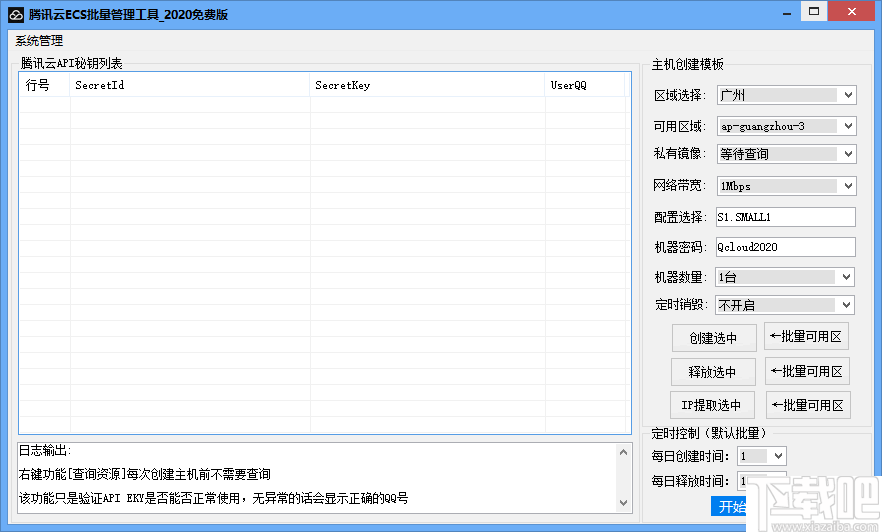This screenshot has height=532, width=882.
Task: Click the SecretKey column header
Action: (428, 85)
